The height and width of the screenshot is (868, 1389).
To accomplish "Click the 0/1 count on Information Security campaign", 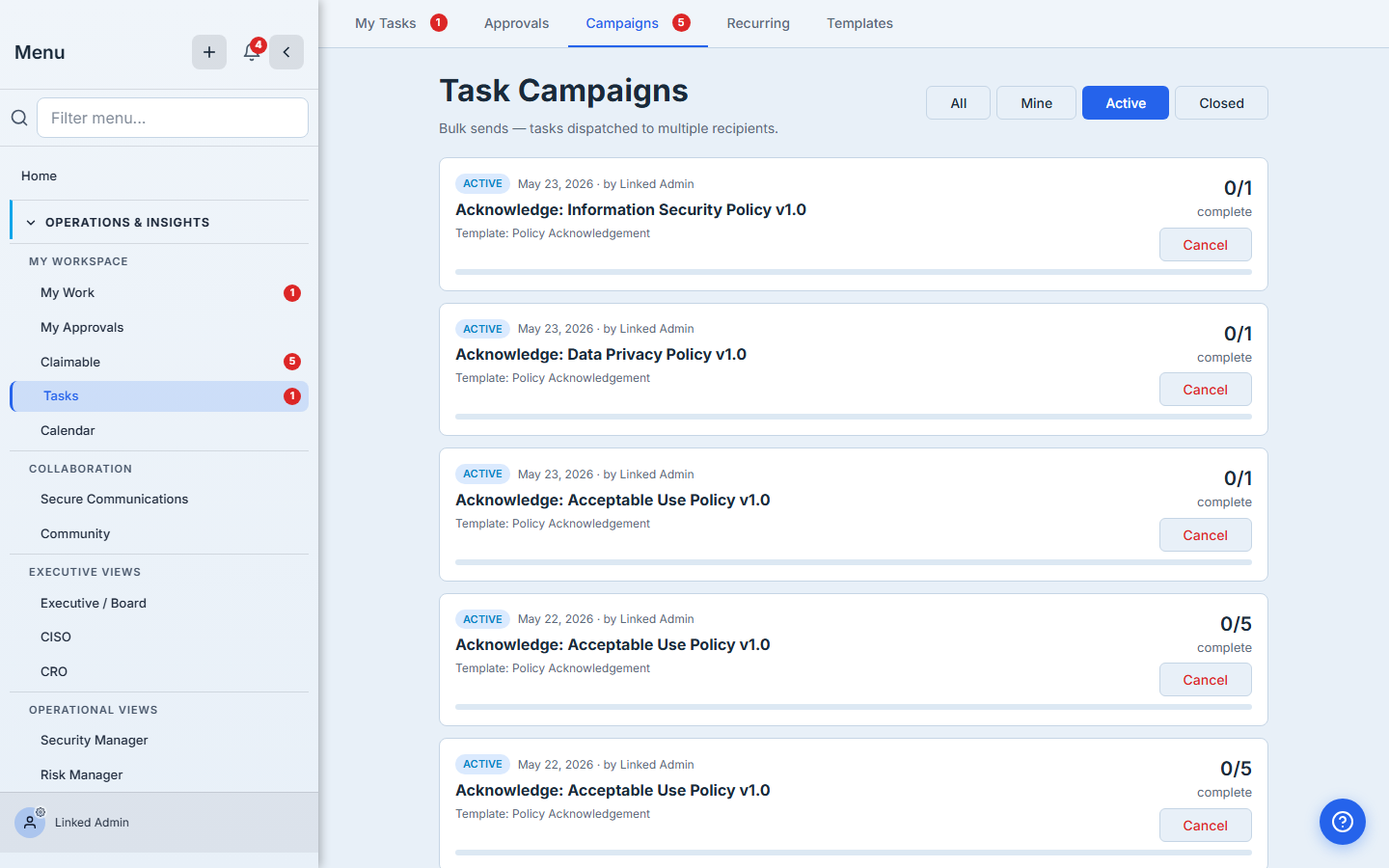I will click(x=1238, y=188).
